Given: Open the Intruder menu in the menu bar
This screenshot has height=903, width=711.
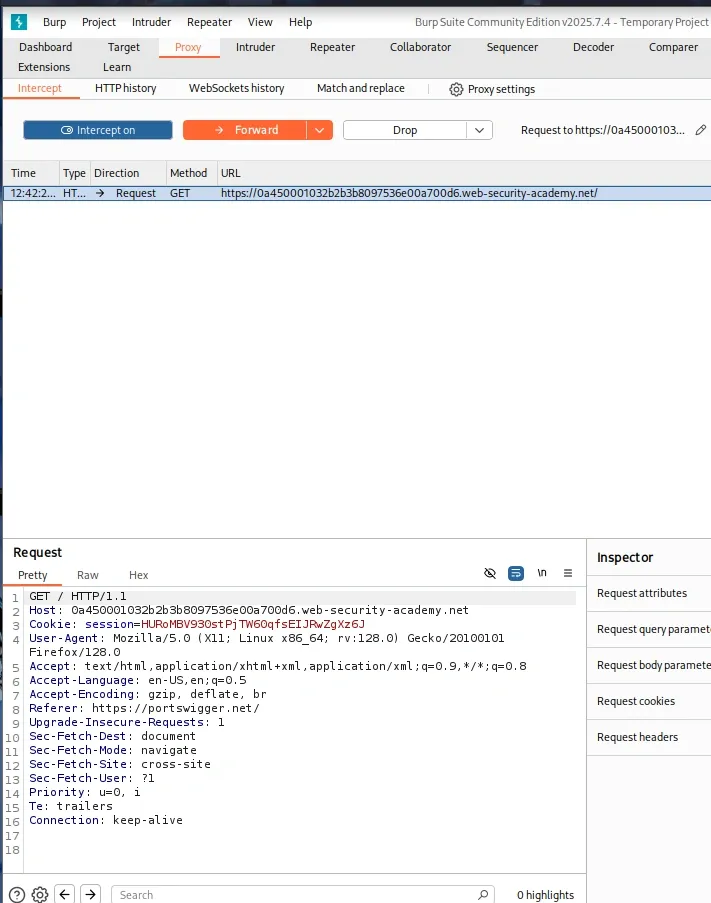Looking at the screenshot, I should [x=151, y=22].
